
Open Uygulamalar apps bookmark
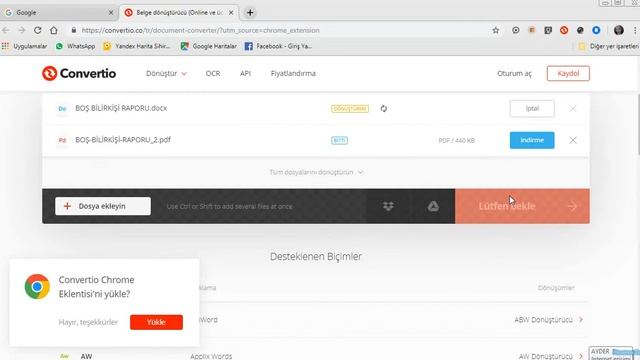click(24, 46)
